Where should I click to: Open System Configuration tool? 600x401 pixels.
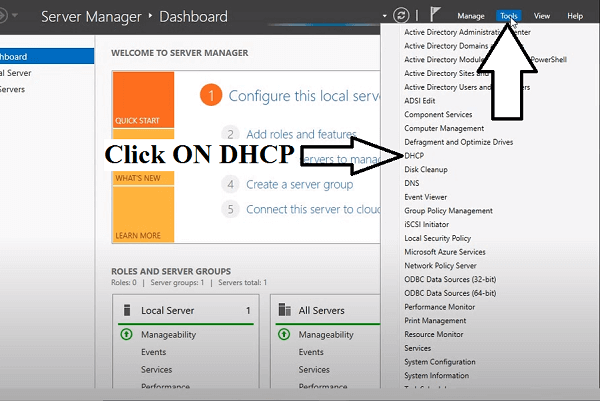point(440,362)
